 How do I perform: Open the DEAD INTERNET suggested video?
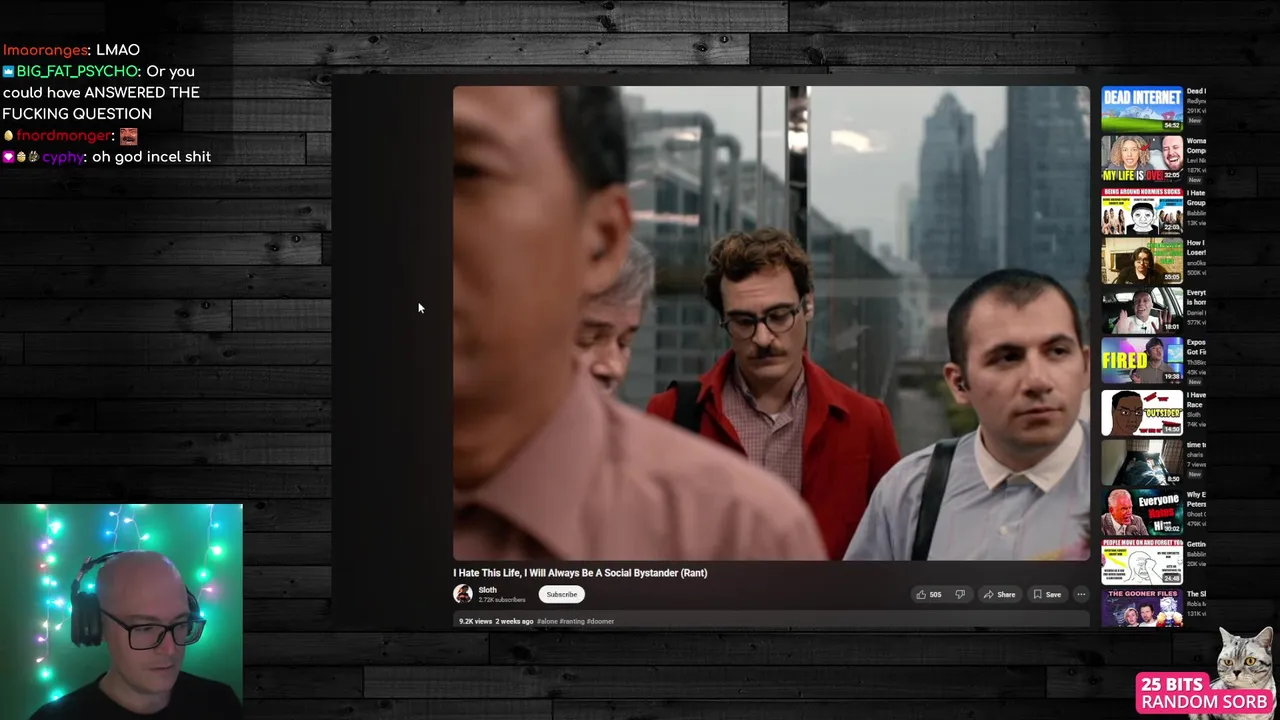[1142, 109]
